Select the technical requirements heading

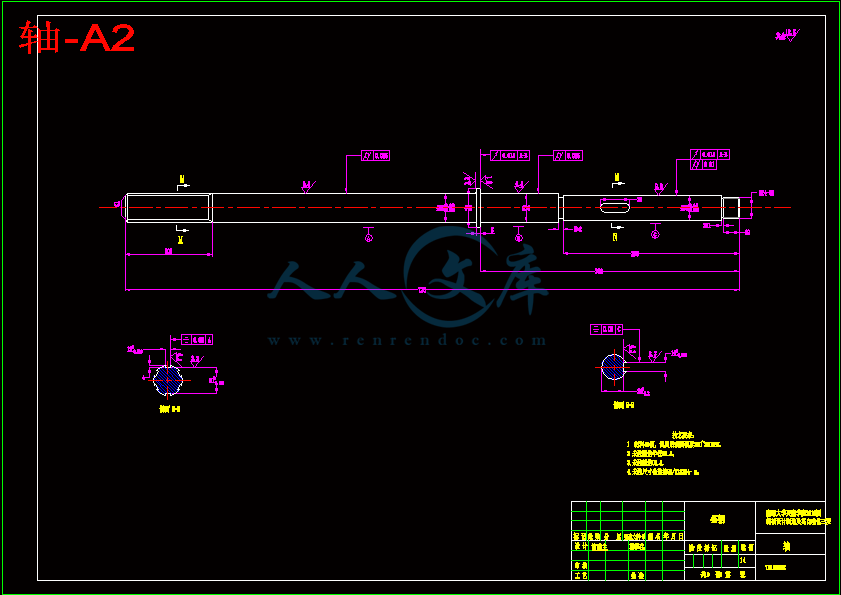[x=683, y=435]
